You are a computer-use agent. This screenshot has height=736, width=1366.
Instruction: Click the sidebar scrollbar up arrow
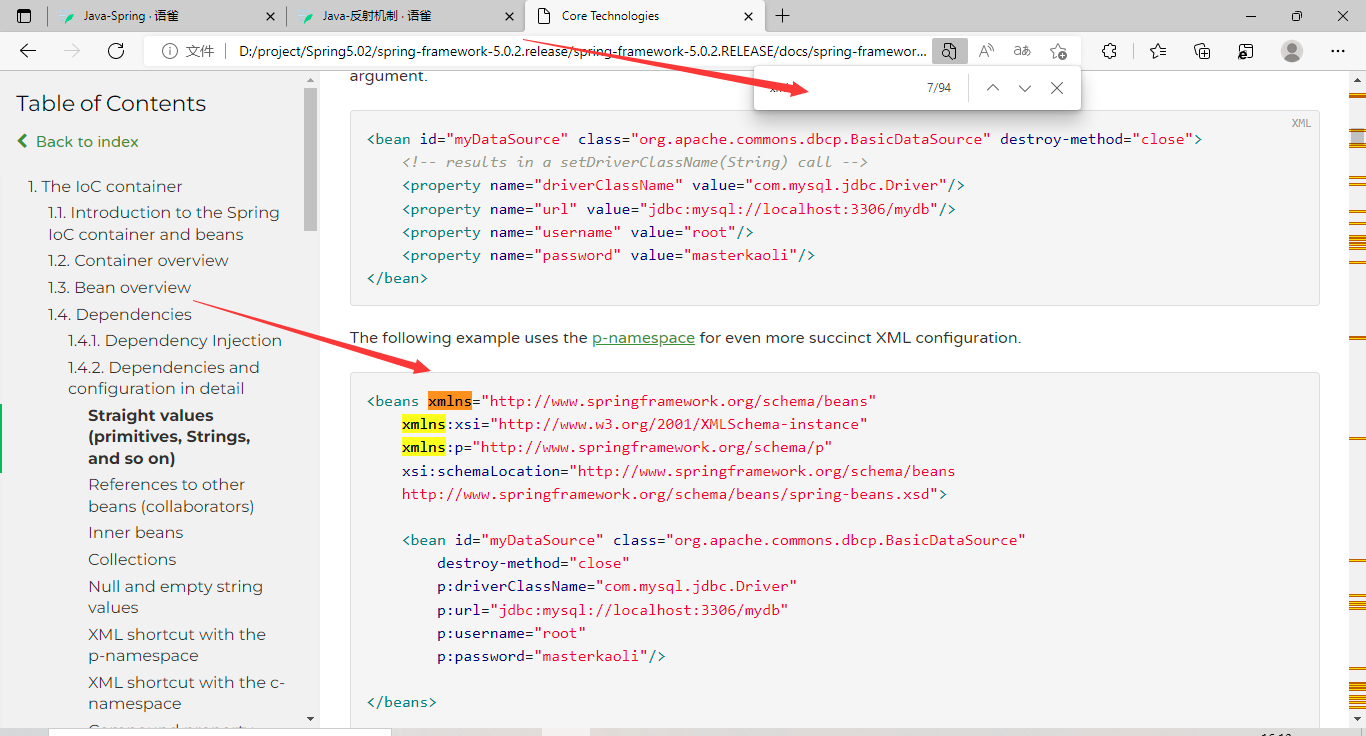(310, 80)
